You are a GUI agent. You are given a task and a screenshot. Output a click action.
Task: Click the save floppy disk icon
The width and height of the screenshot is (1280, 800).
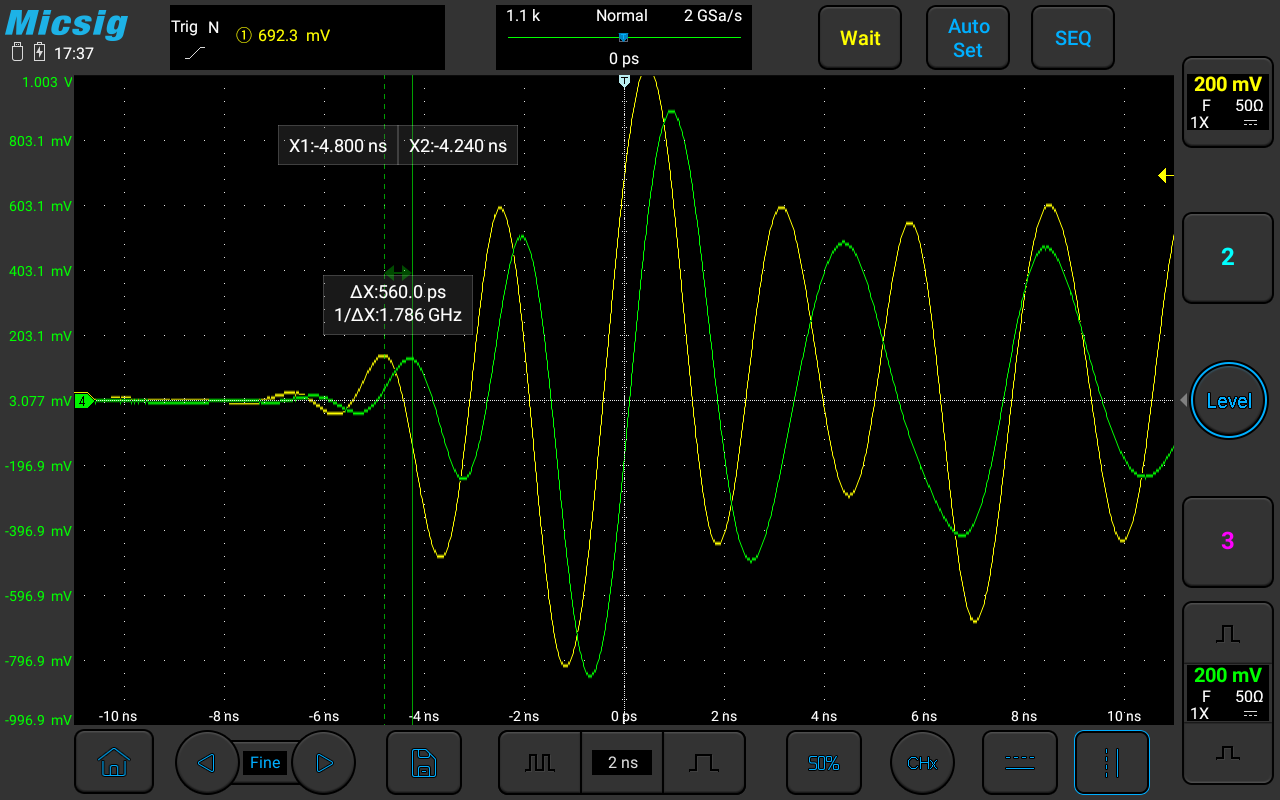click(x=424, y=763)
